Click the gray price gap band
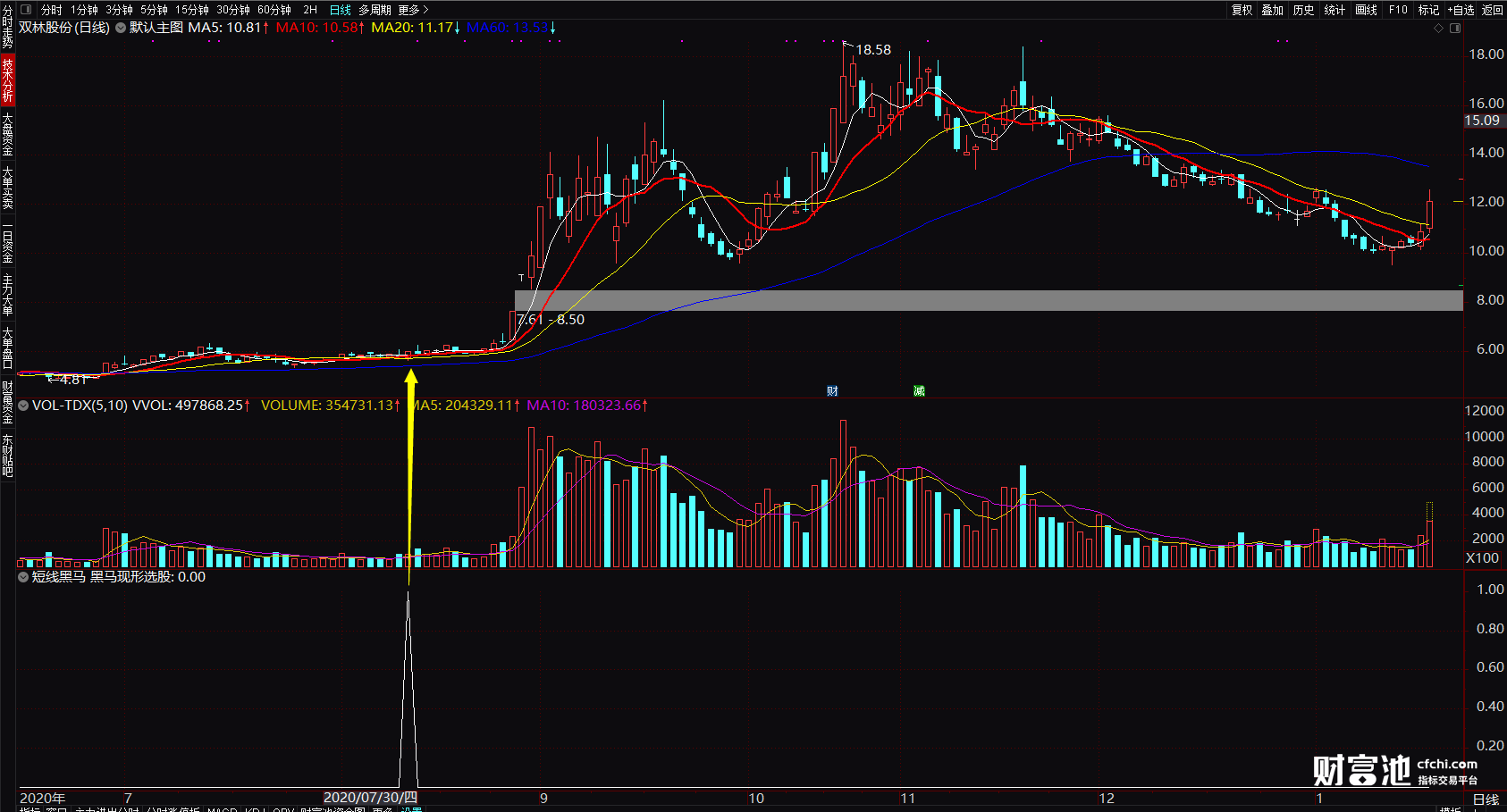Viewport: 1507px width, 812px height. 989,300
